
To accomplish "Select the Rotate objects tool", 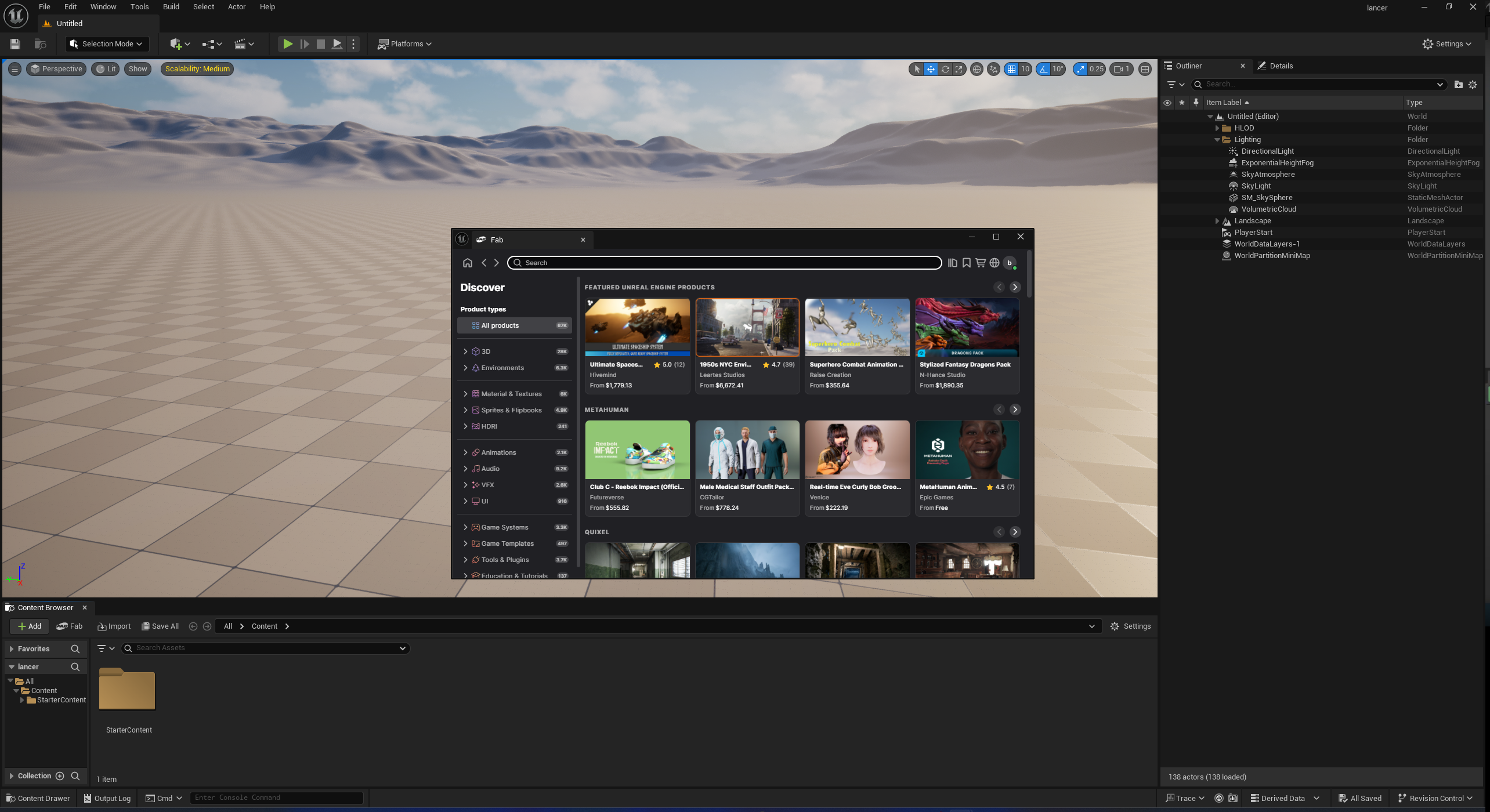I will click(x=945, y=69).
